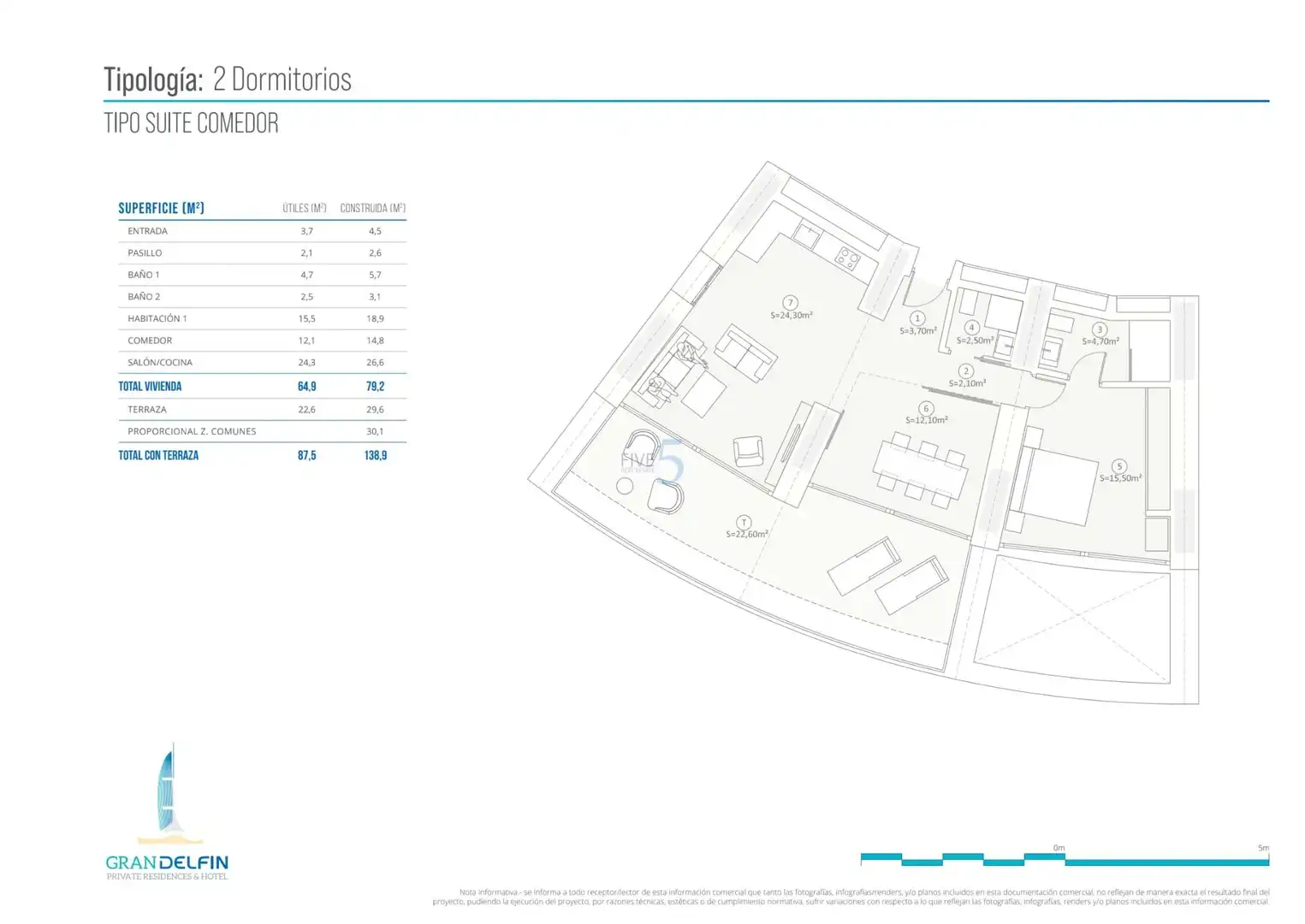This screenshot has height=924, width=1305.
Task: Click SALÓN/COCINA útiles value 24,3
Action: point(307,363)
